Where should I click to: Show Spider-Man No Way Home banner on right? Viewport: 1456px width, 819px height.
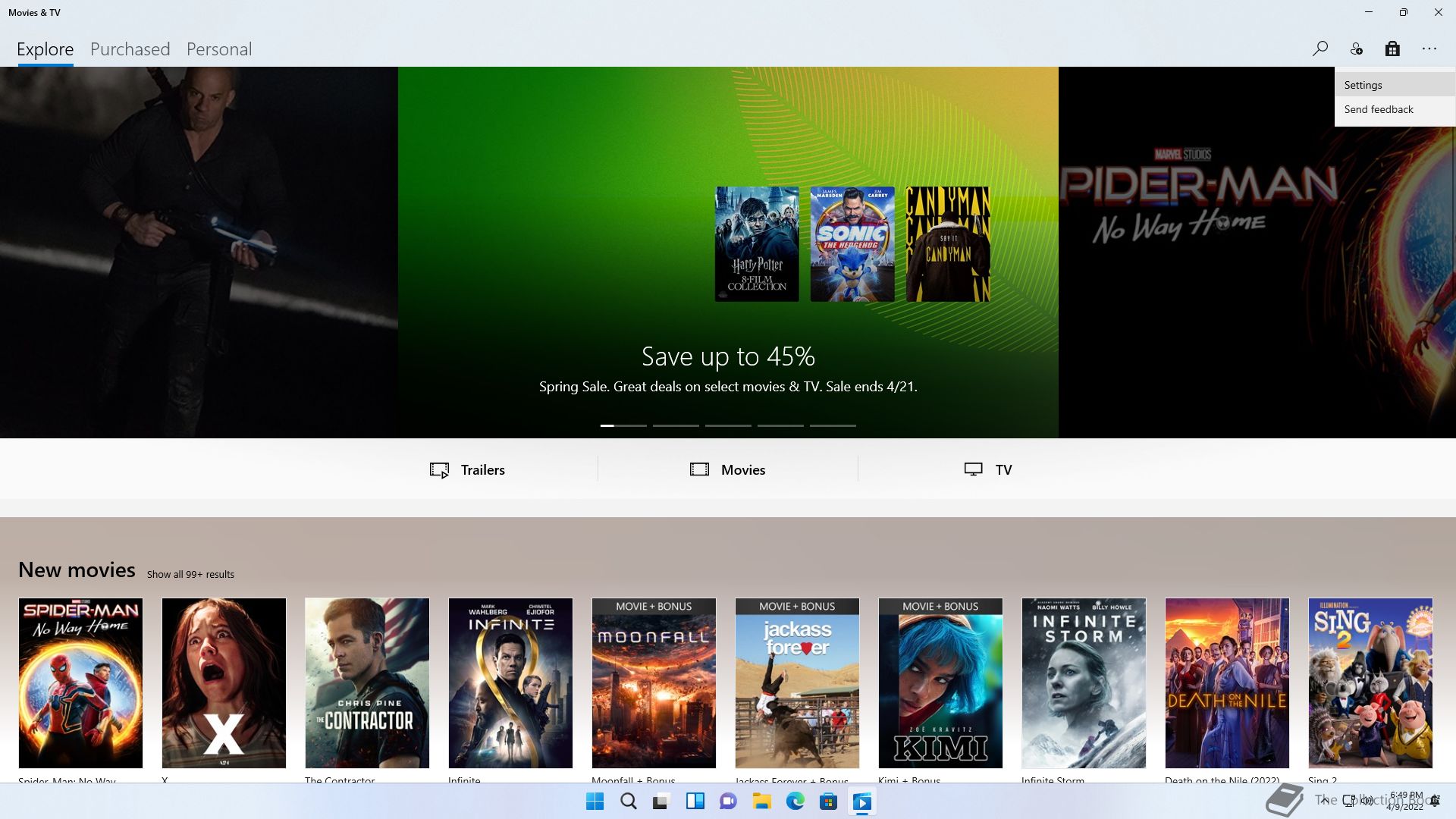tap(1257, 253)
